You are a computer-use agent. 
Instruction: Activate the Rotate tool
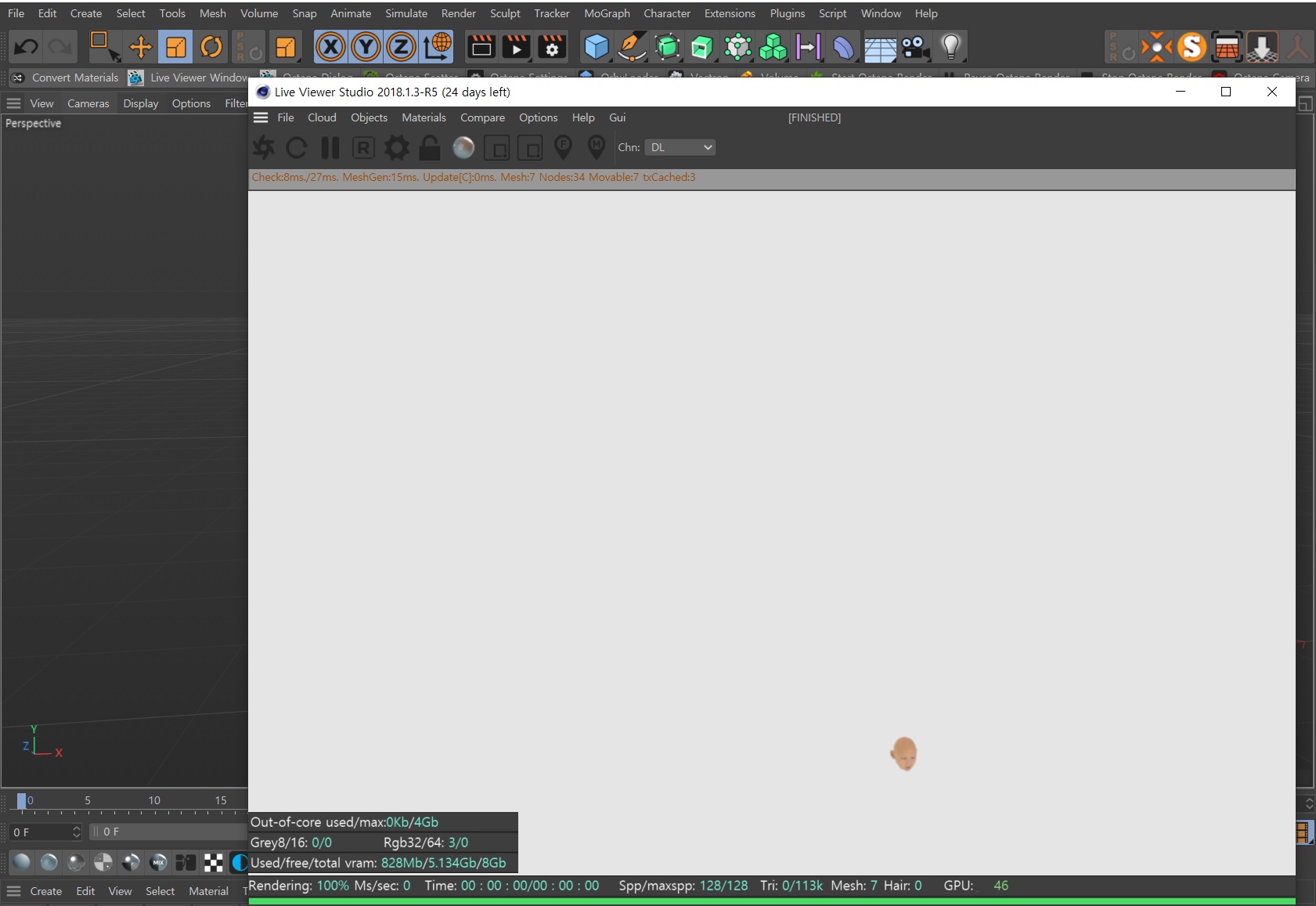(x=211, y=47)
